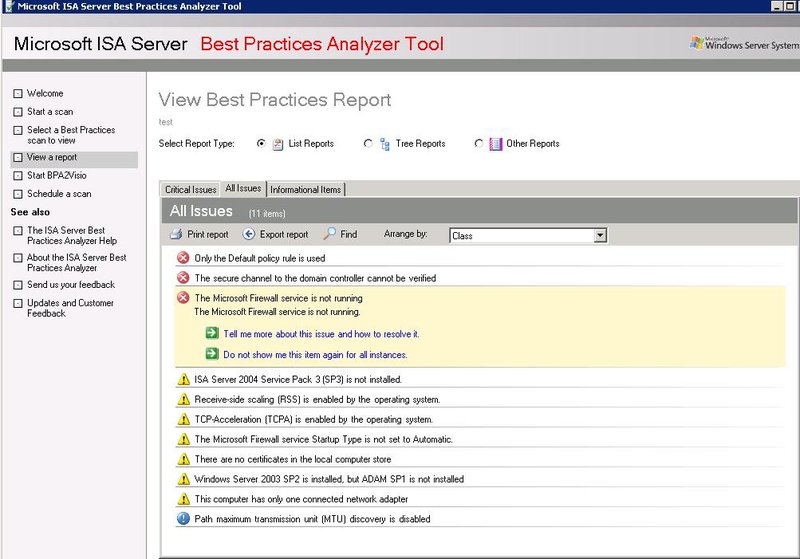Click the Arrange by combo box field

point(528,235)
